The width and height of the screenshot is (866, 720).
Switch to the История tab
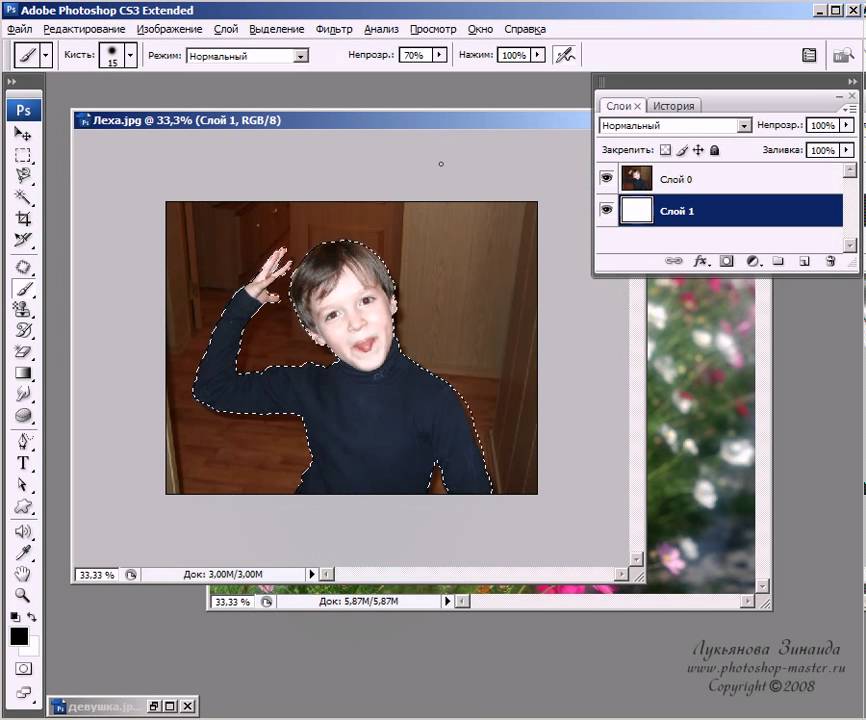point(674,105)
